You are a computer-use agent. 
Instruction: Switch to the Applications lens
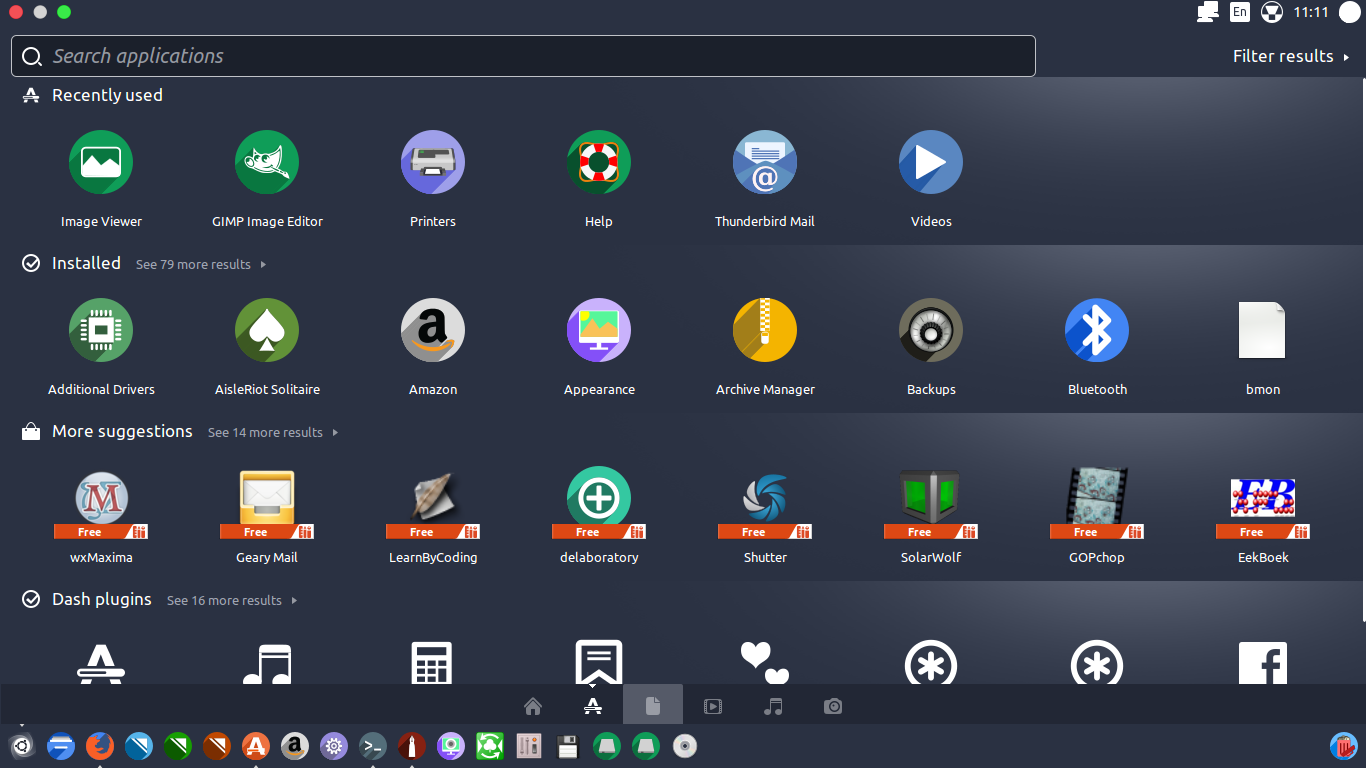pos(593,706)
